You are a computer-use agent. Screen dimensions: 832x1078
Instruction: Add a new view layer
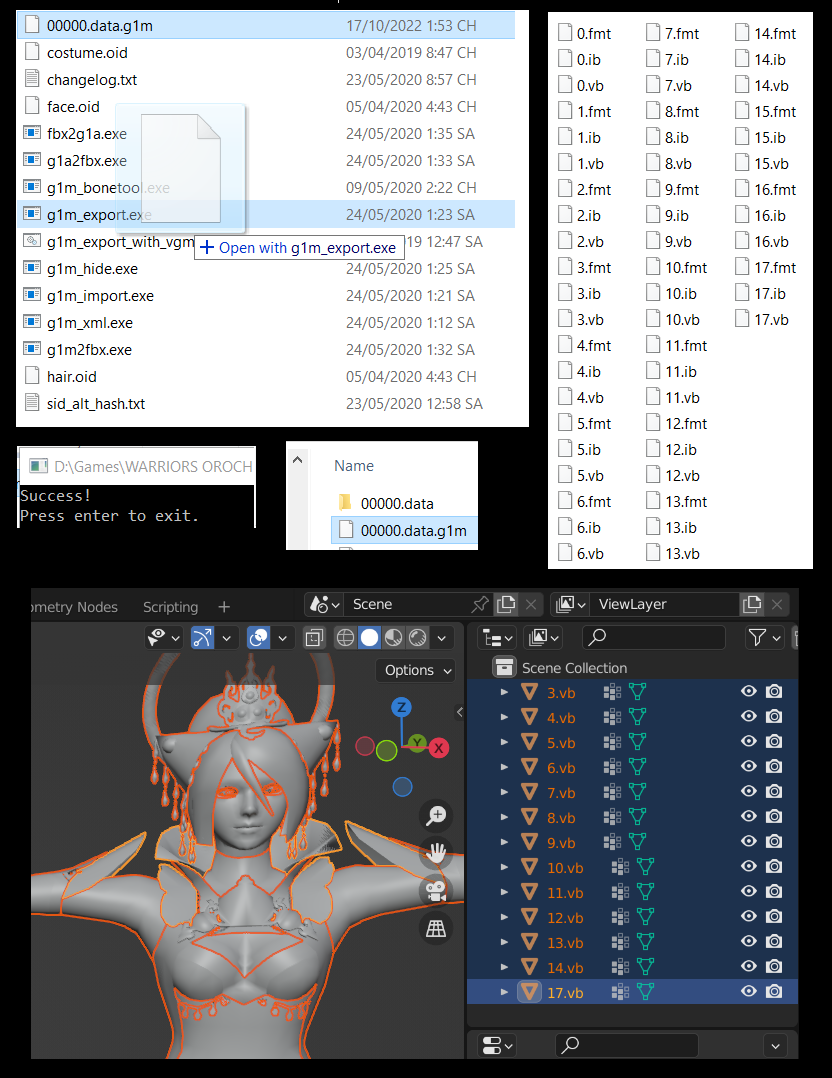[x=752, y=604]
